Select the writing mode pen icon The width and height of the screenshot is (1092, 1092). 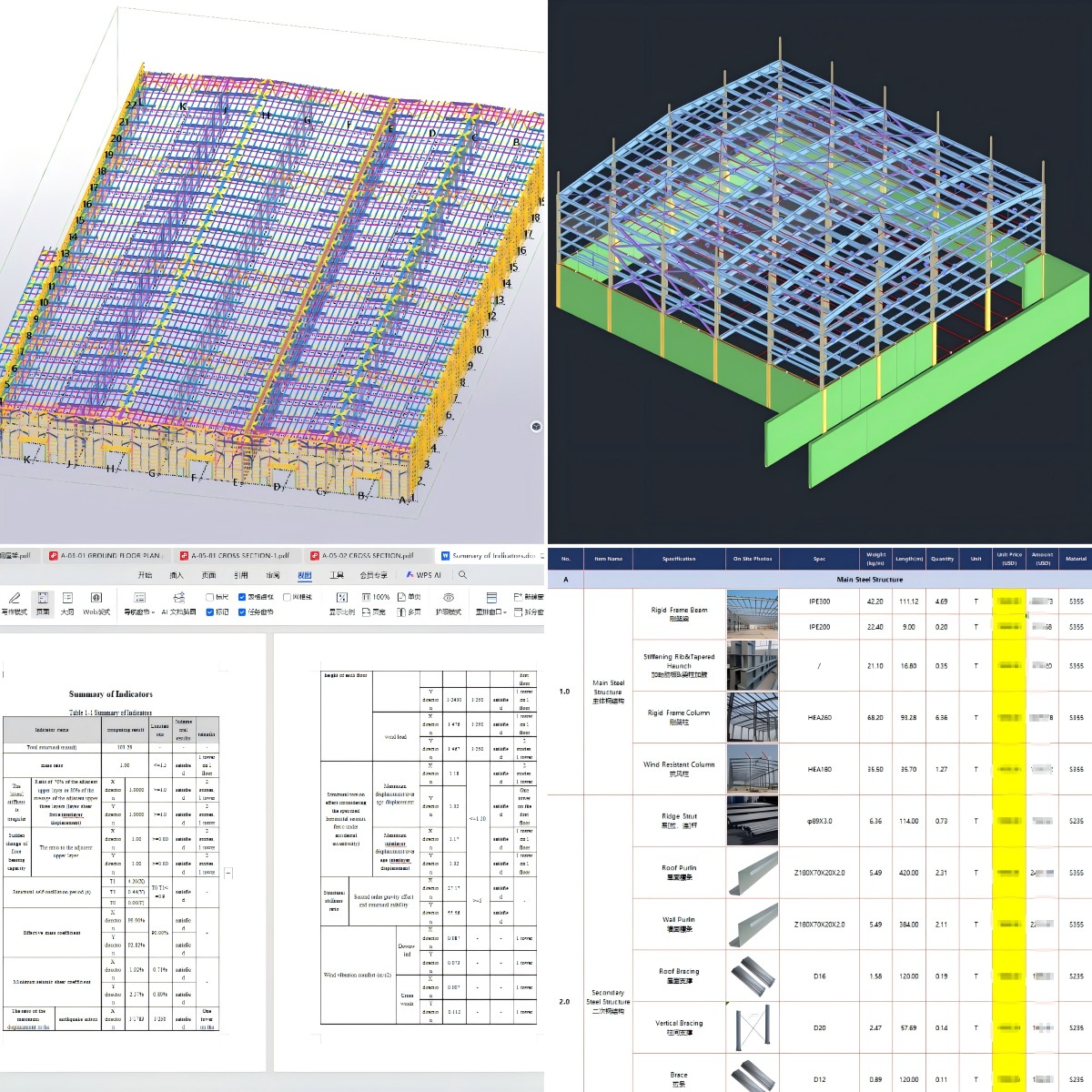pyautogui.click(x=15, y=599)
